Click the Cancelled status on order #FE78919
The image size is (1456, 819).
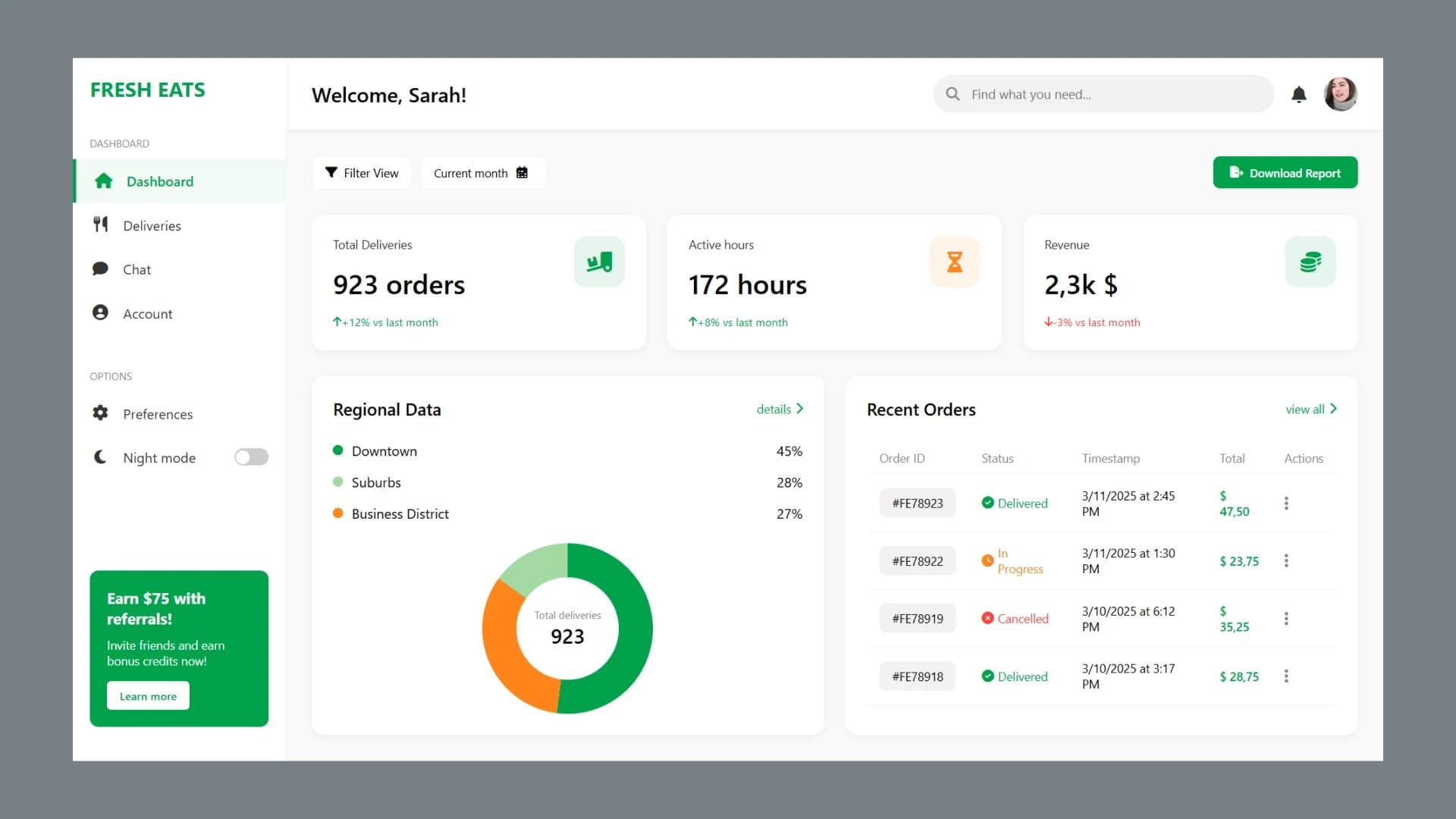[x=1017, y=618]
